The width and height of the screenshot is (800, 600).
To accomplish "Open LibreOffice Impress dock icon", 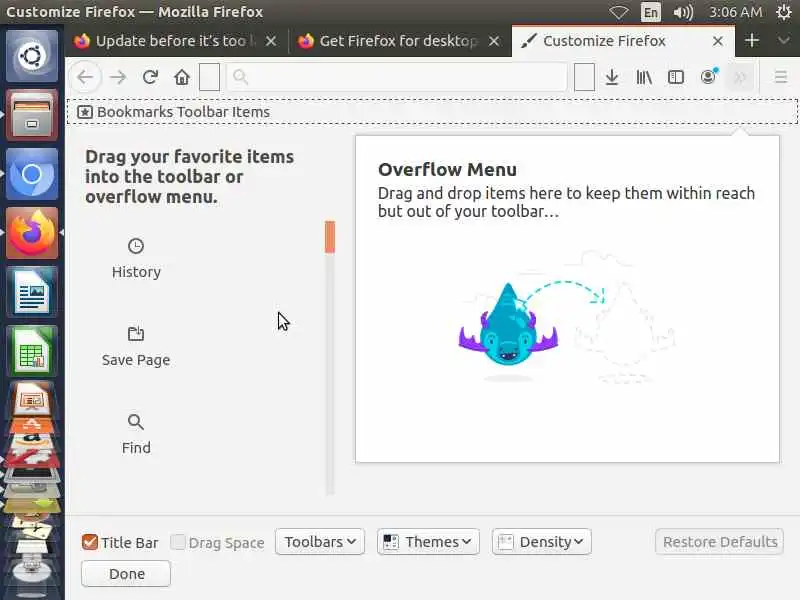I will (32, 399).
